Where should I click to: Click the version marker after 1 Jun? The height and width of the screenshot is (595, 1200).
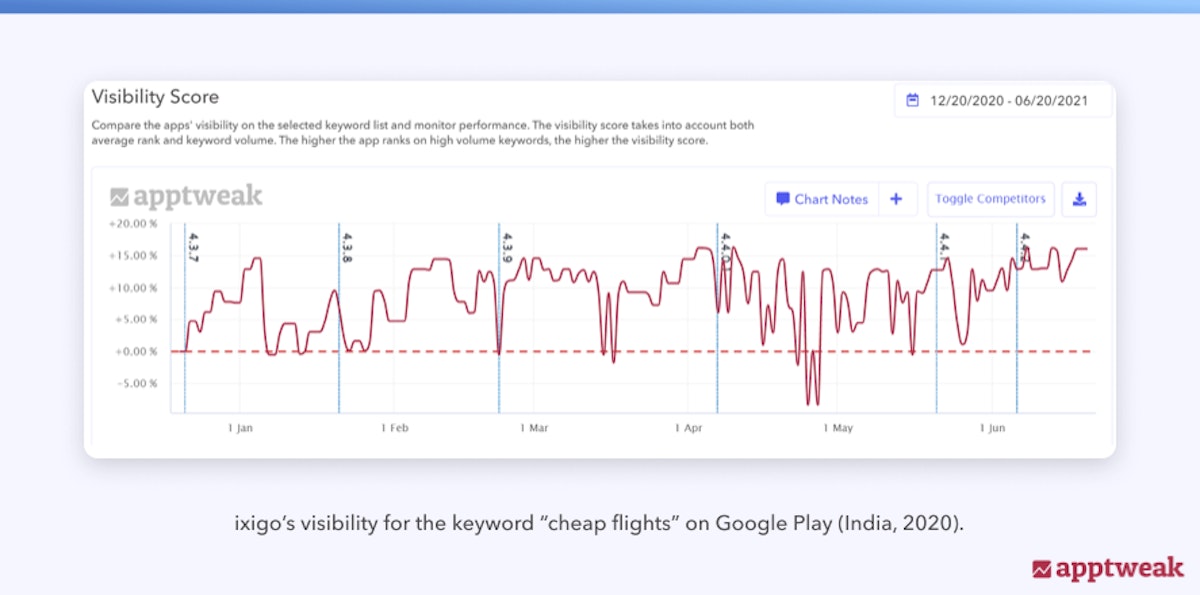pos(1023,245)
